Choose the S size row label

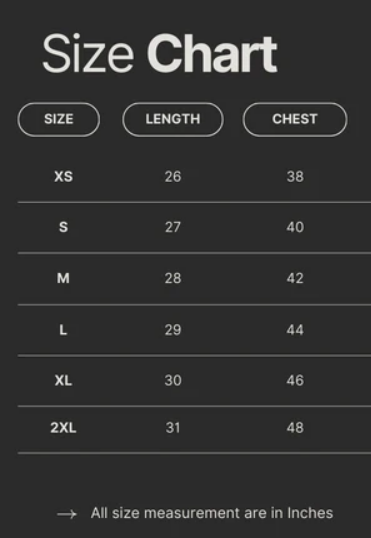point(63,227)
